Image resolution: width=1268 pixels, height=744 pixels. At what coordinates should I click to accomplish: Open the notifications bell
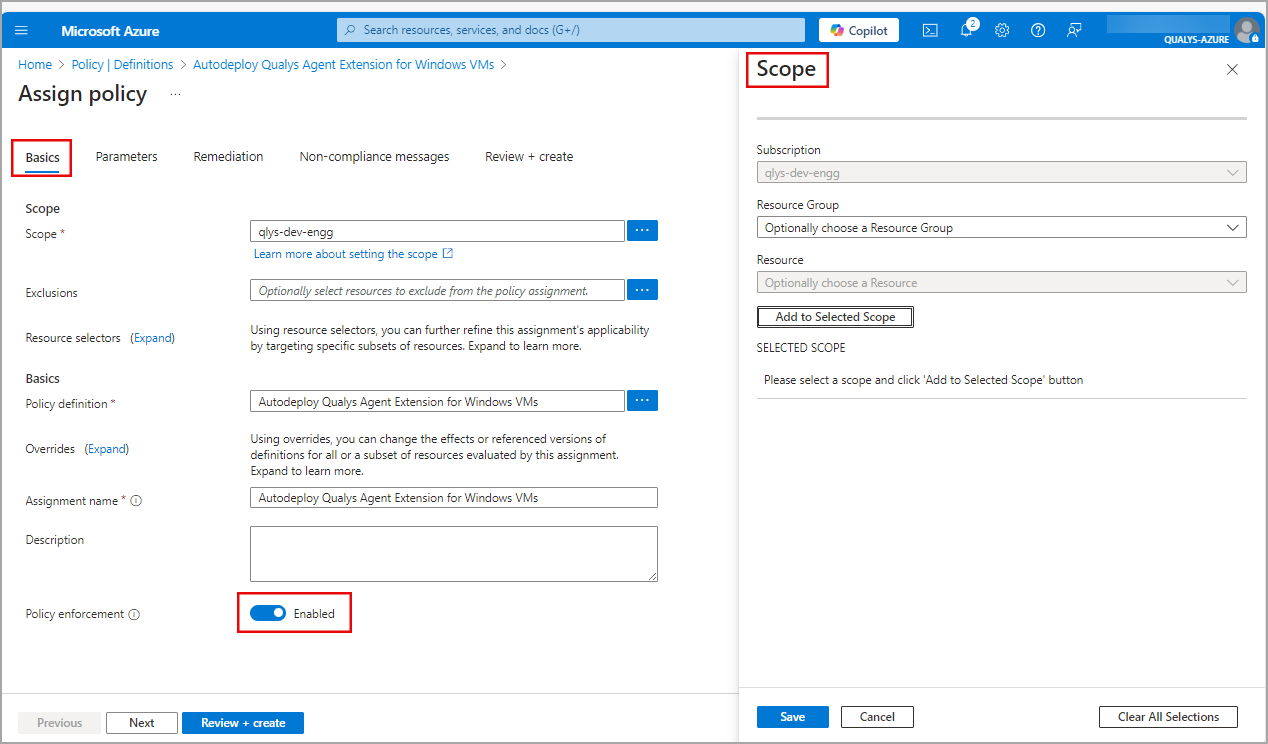tap(966, 30)
